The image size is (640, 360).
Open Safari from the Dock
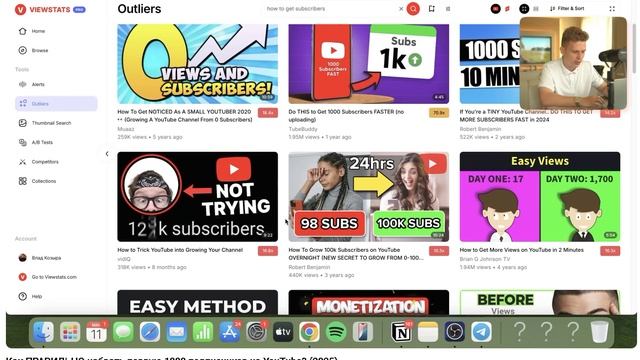pos(150,331)
